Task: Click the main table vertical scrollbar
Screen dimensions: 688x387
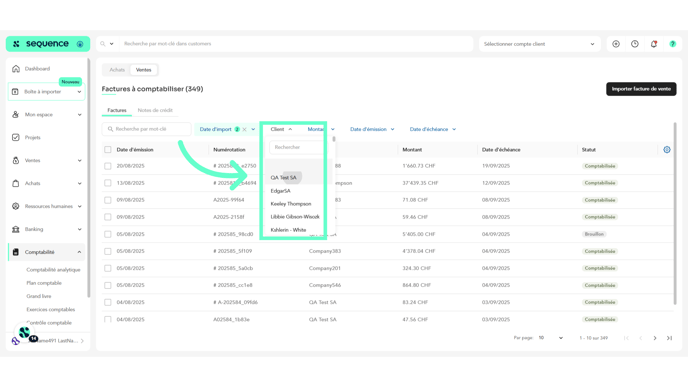Action: pyautogui.click(x=675, y=213)
